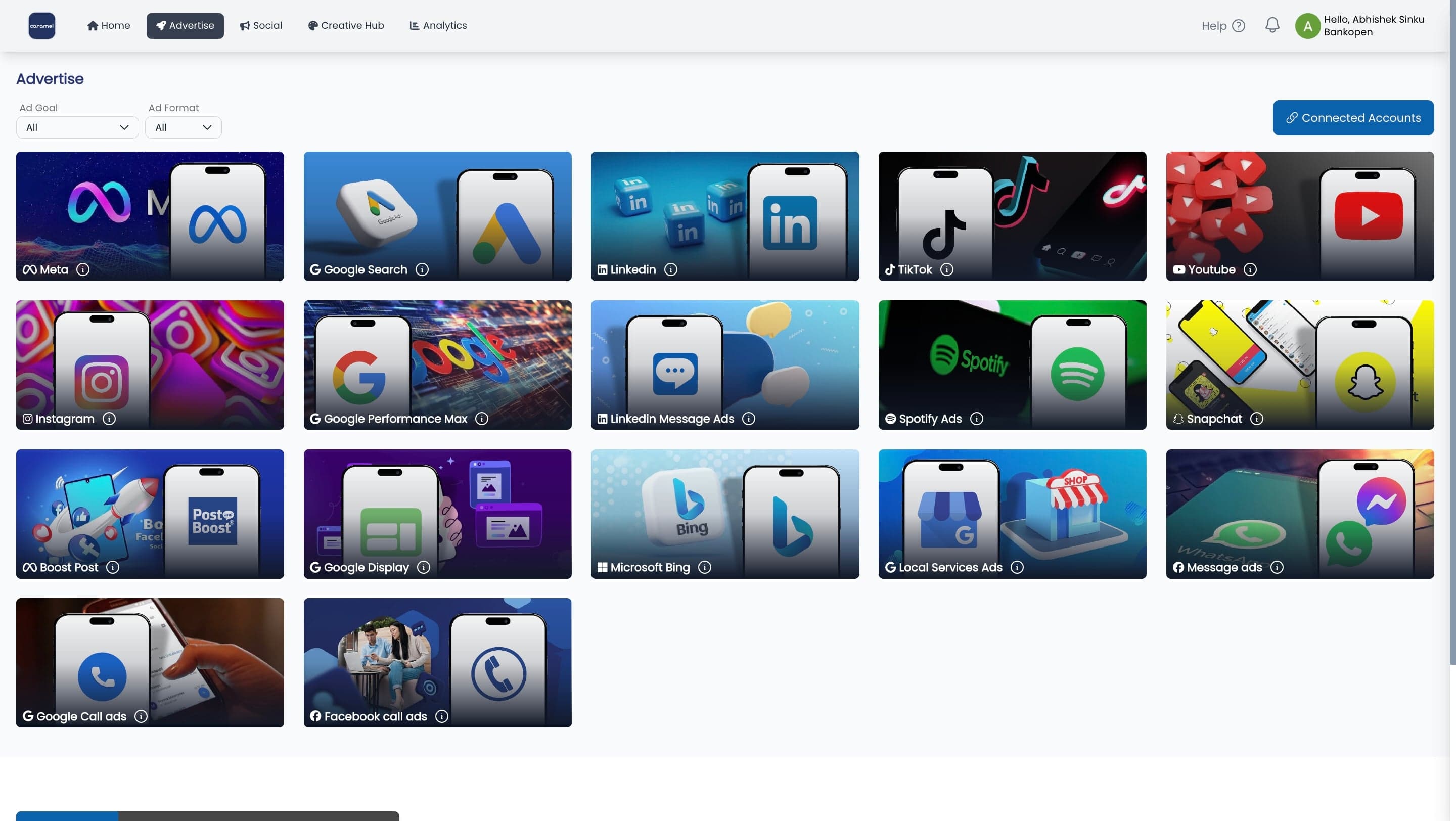
Task: Show info for the Snapchat card
Action: pyautogui.click(x=1256, y=419)
